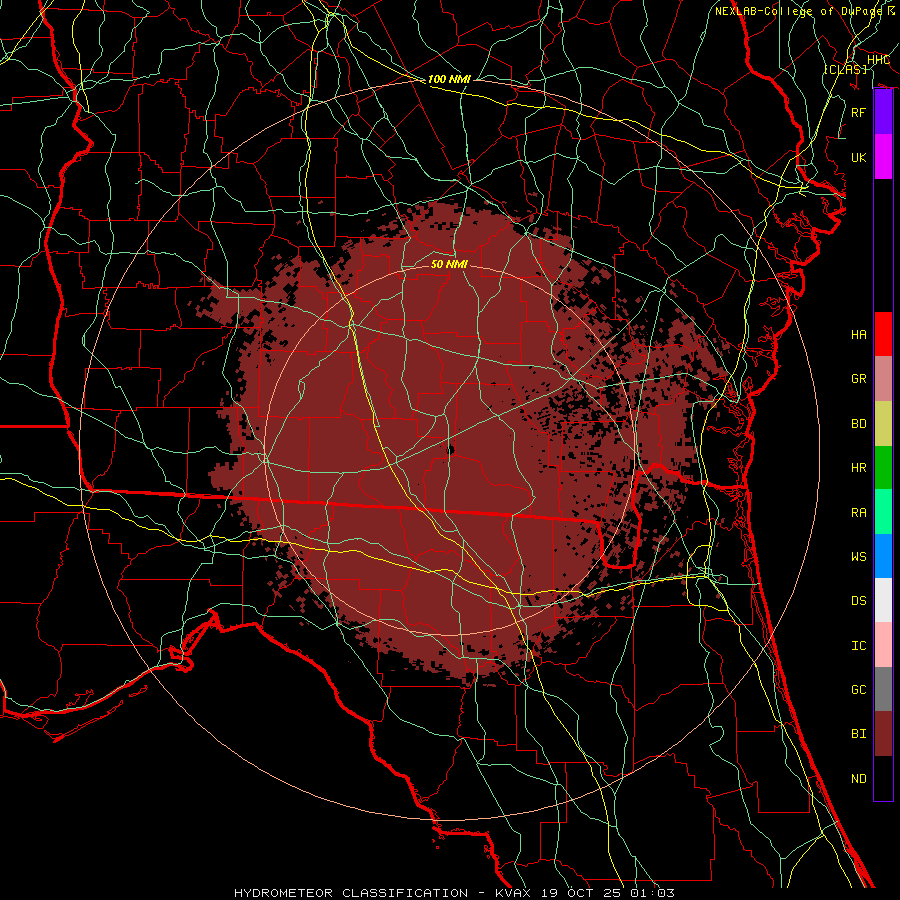Click the ND black legend swatch
Screen dimensions: 900x900
point(882,778)
